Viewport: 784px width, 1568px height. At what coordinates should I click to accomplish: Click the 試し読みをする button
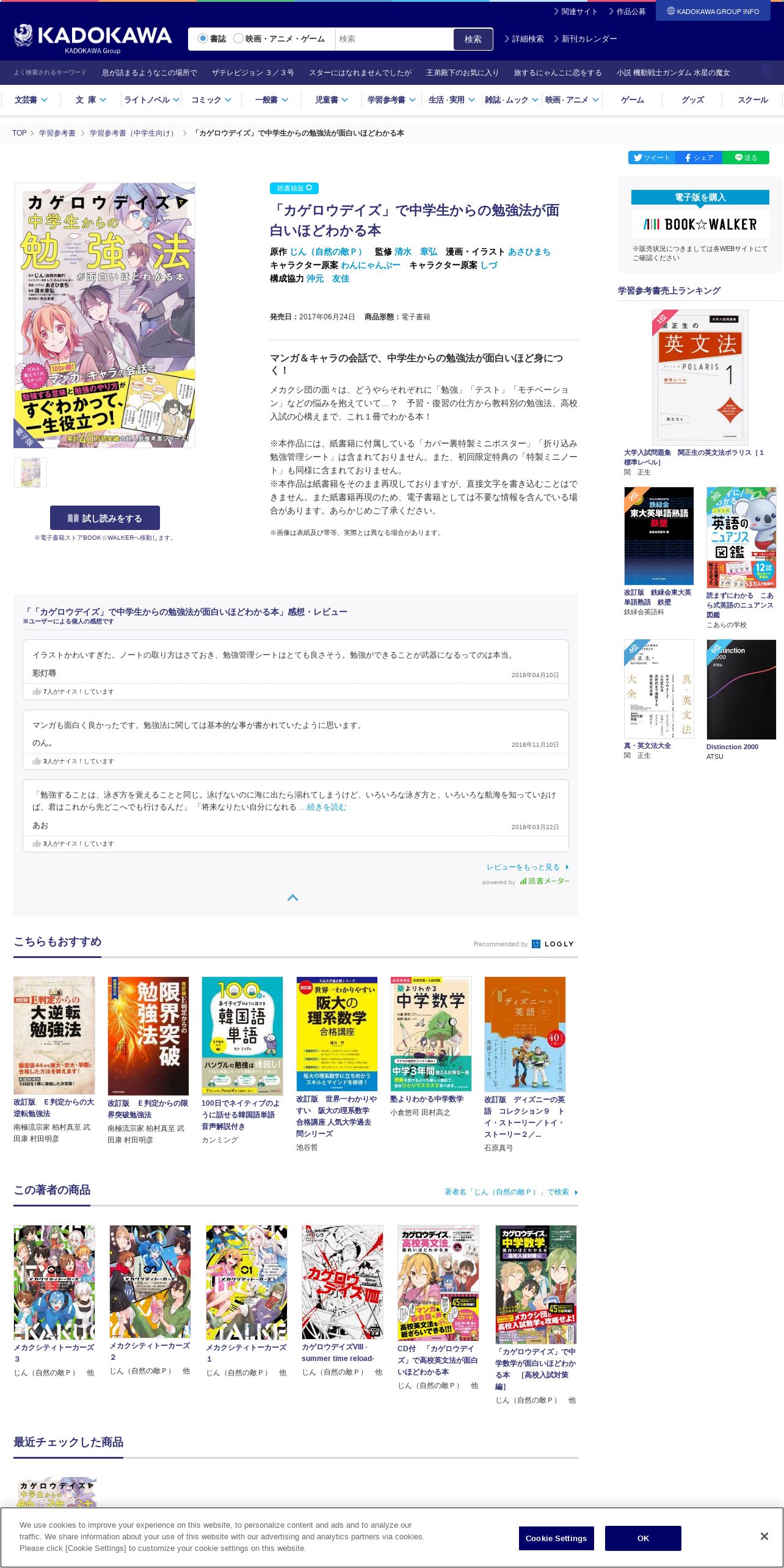[105, 518]
